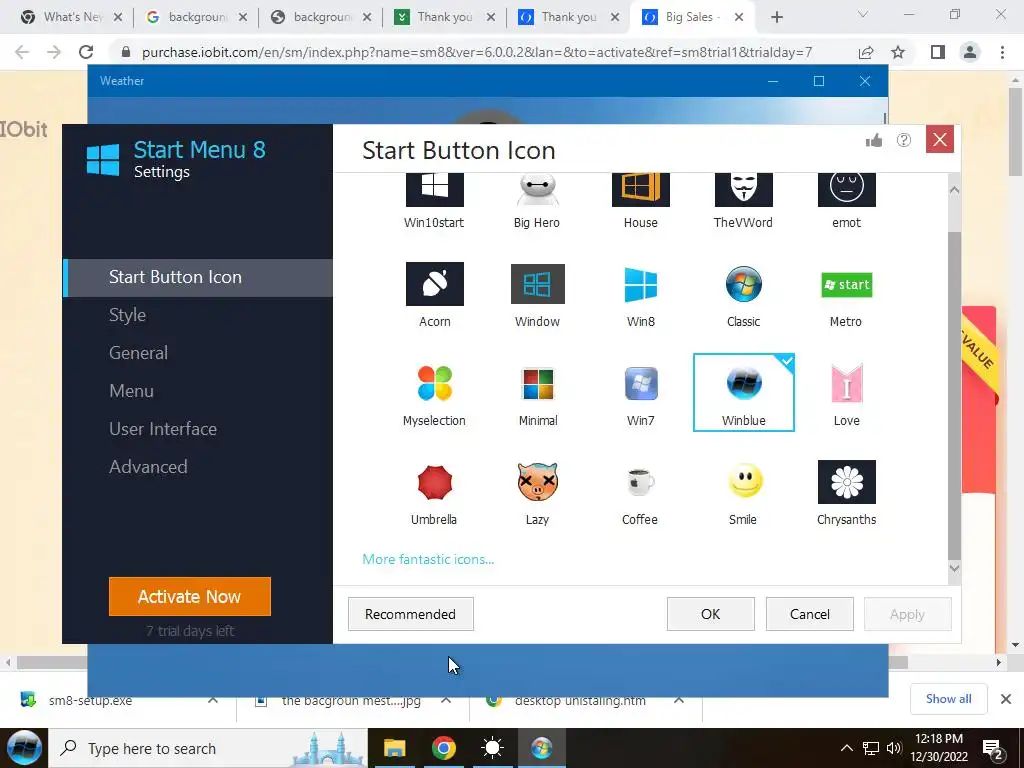The width and height of the screenshot is (1024, 768).
Task: Go to the Menu settings section
Action: [x=131, y=391]
